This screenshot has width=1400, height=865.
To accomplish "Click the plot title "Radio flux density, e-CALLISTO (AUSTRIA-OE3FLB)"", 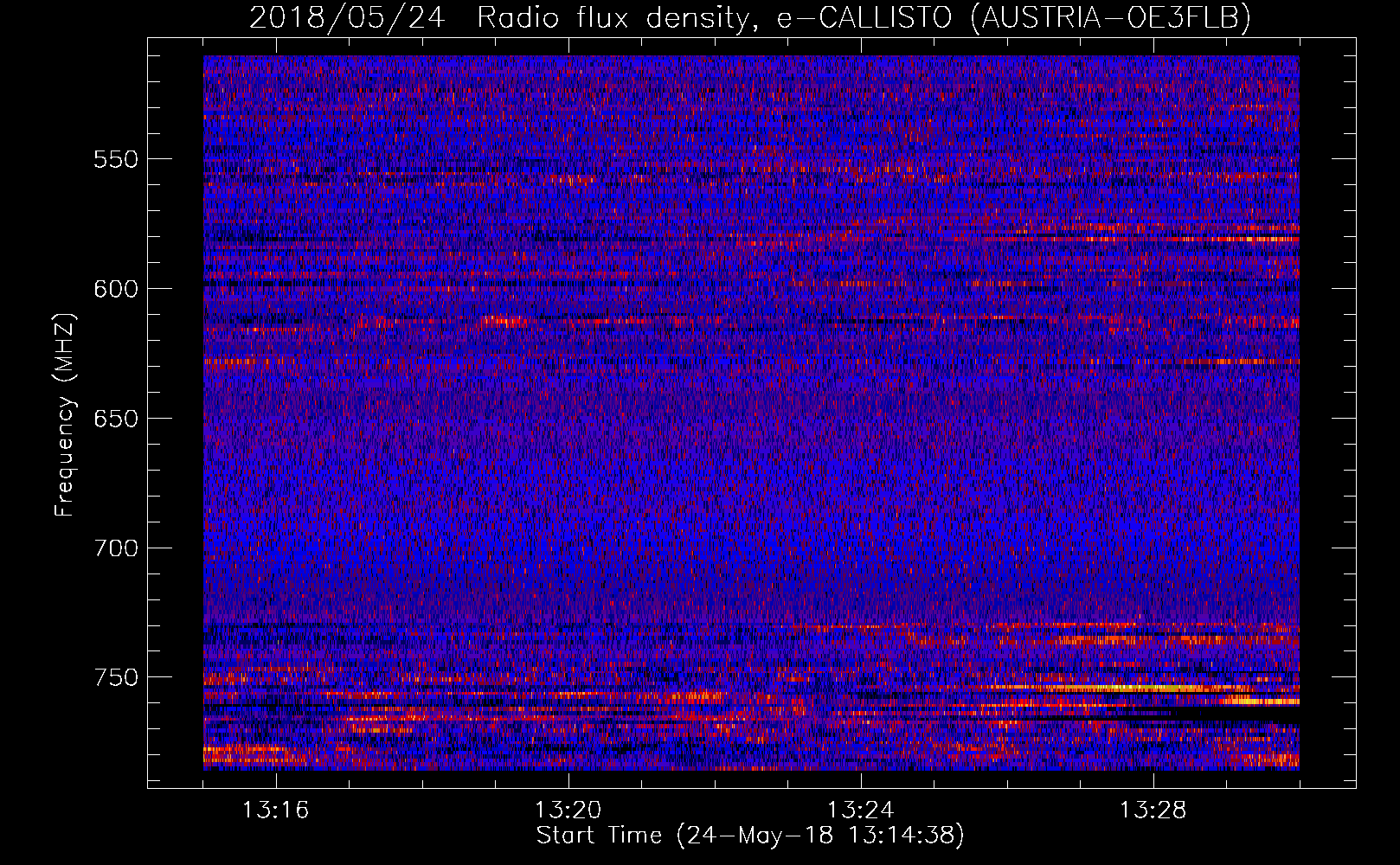I will 864,18.
